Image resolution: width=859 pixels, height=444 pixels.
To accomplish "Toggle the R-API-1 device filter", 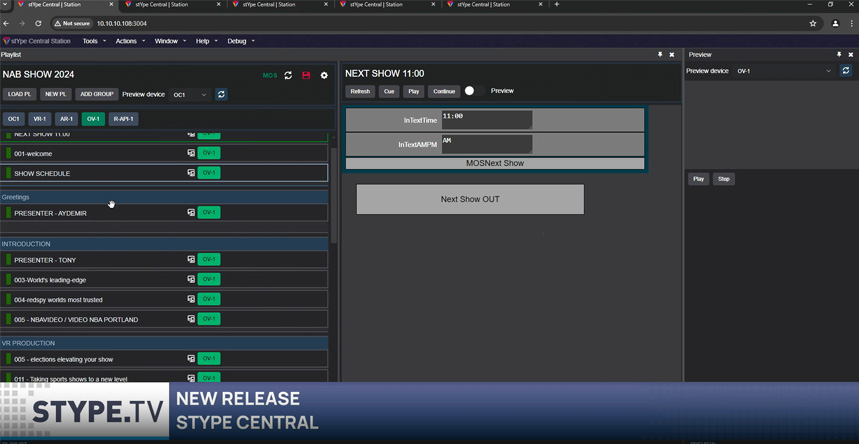I will coord(123,119).
